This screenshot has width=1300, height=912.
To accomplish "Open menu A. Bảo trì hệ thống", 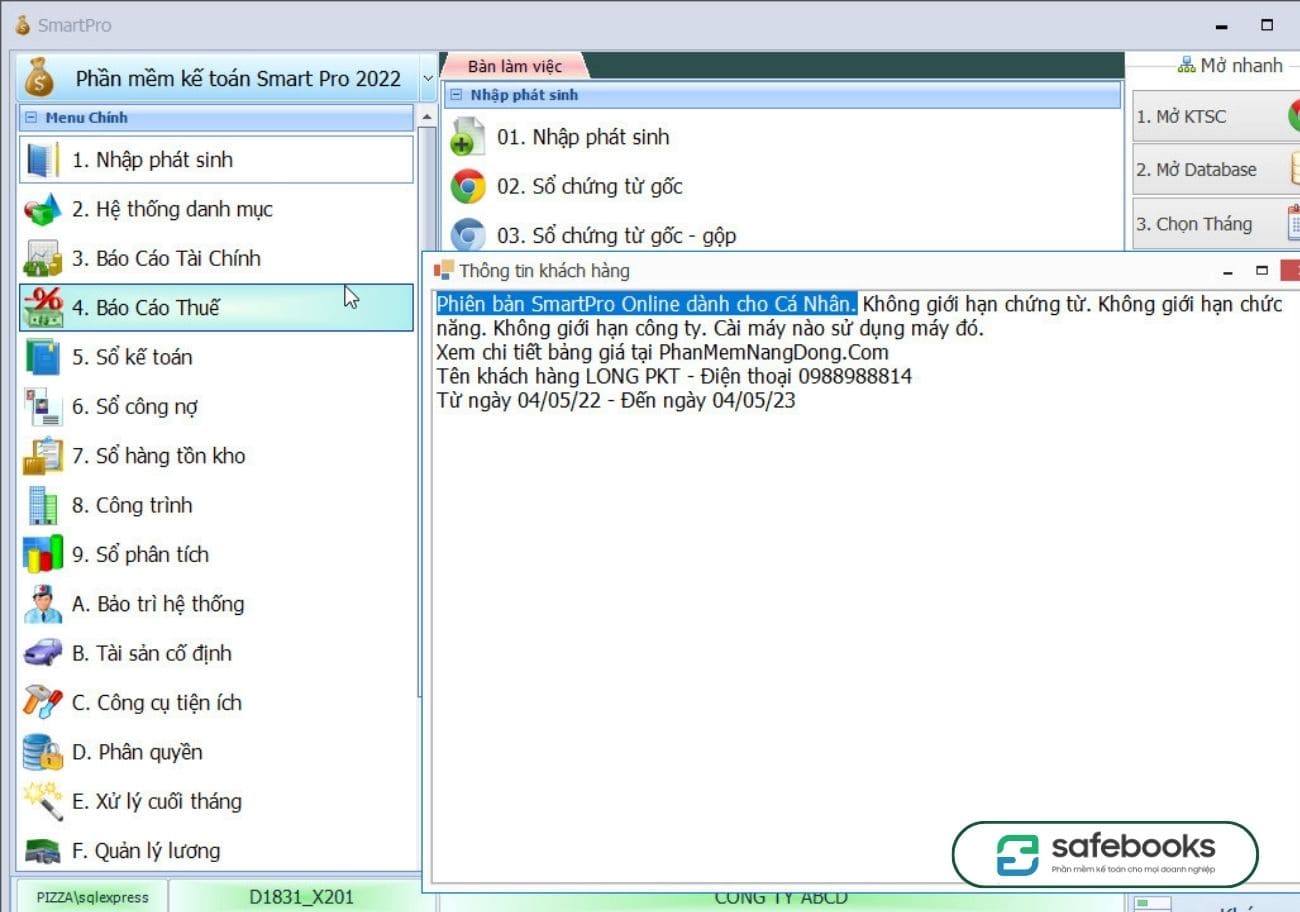I will tap(216, 603).
